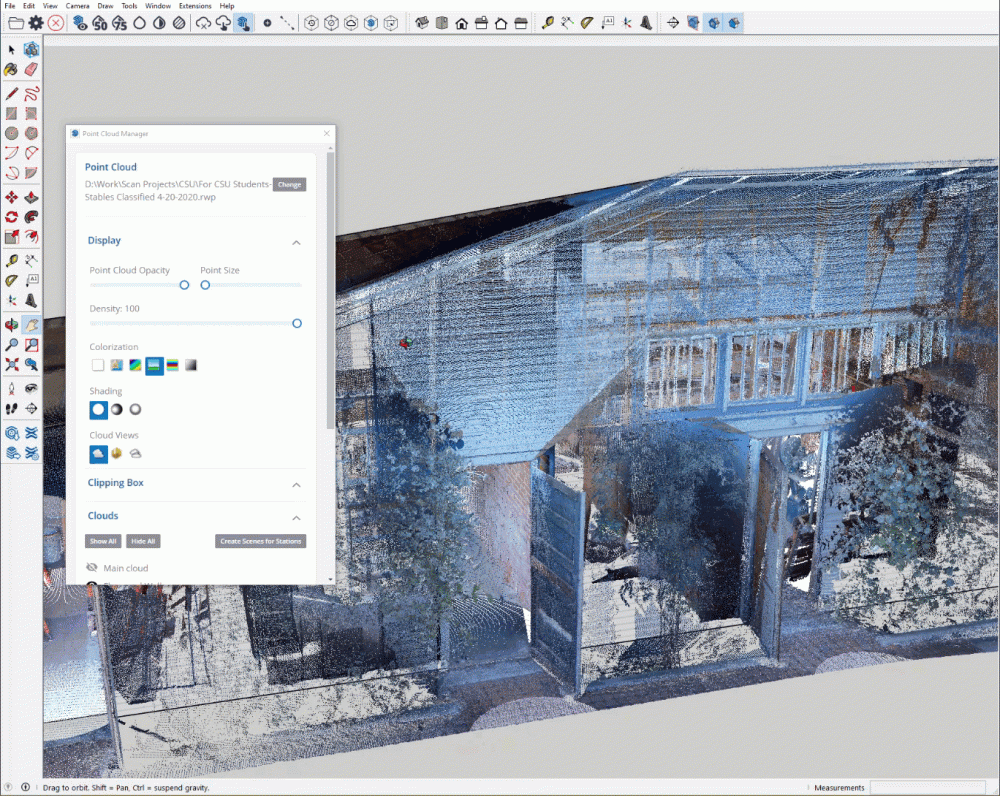
Task: Toggle Main cloud visibility in the Clouds list
Action: click(92, 567)
